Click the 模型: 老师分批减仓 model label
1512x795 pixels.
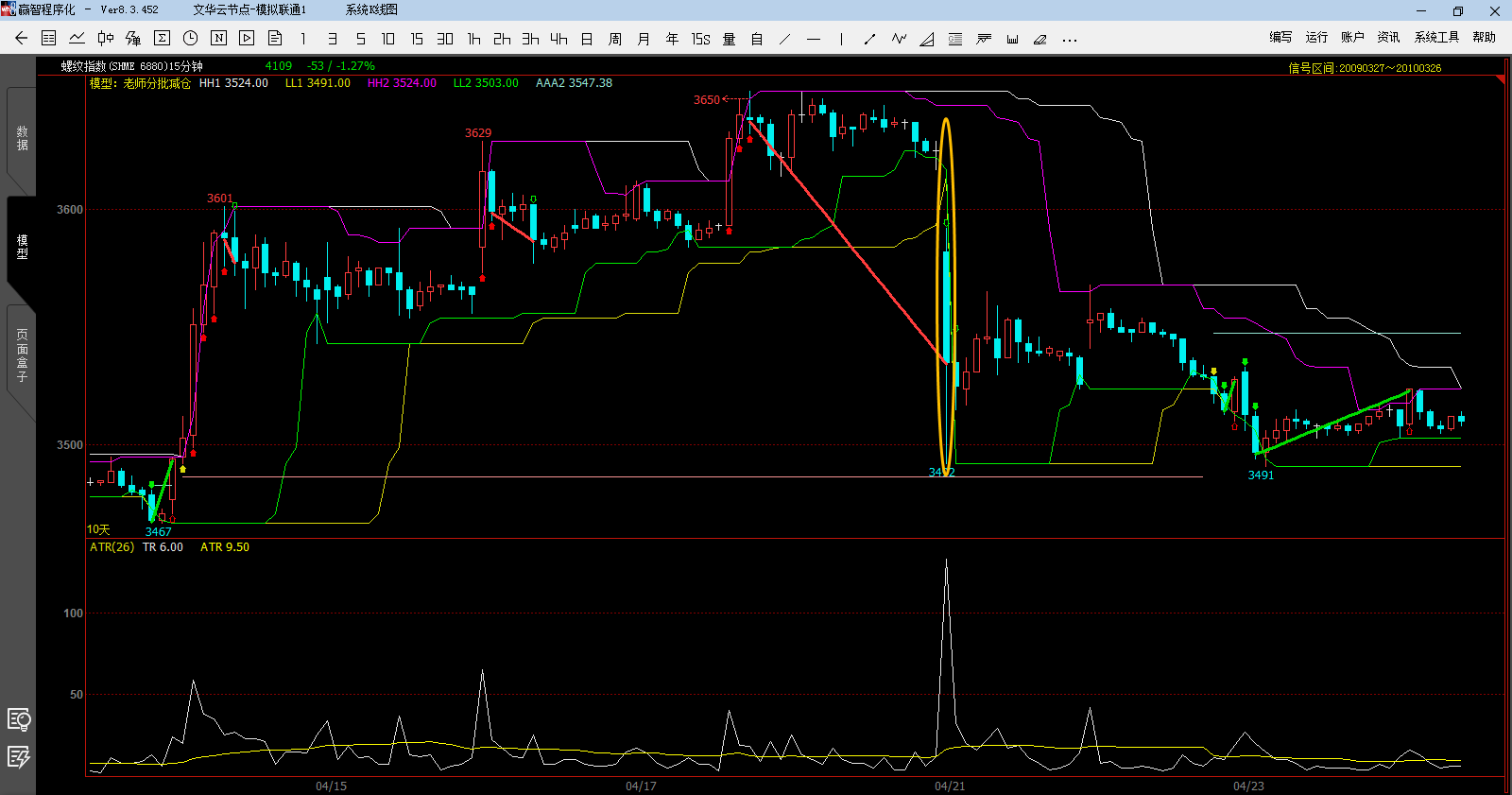click(x=140, y=83)
